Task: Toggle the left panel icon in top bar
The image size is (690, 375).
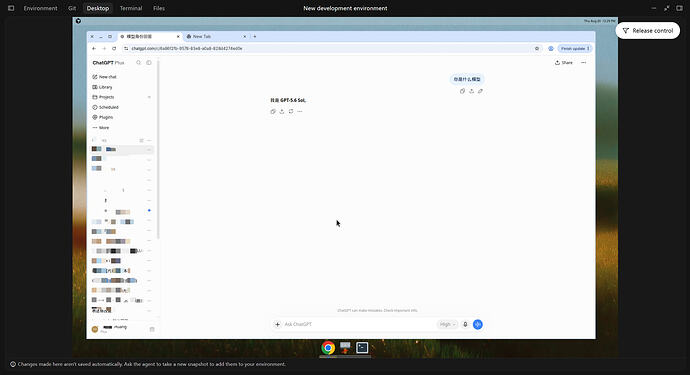Action: coord(11,8)
